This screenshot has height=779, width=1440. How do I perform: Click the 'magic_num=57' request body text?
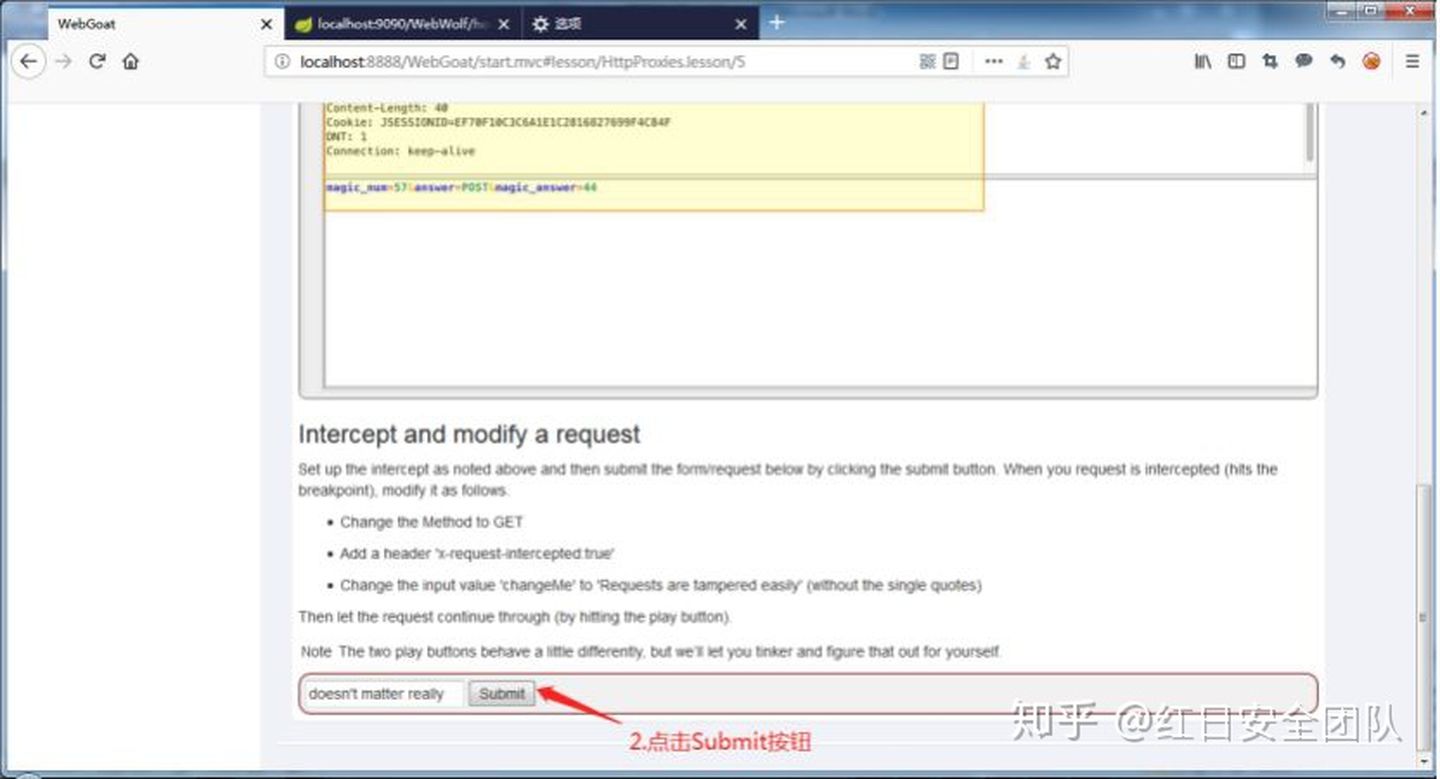(461, 187)
